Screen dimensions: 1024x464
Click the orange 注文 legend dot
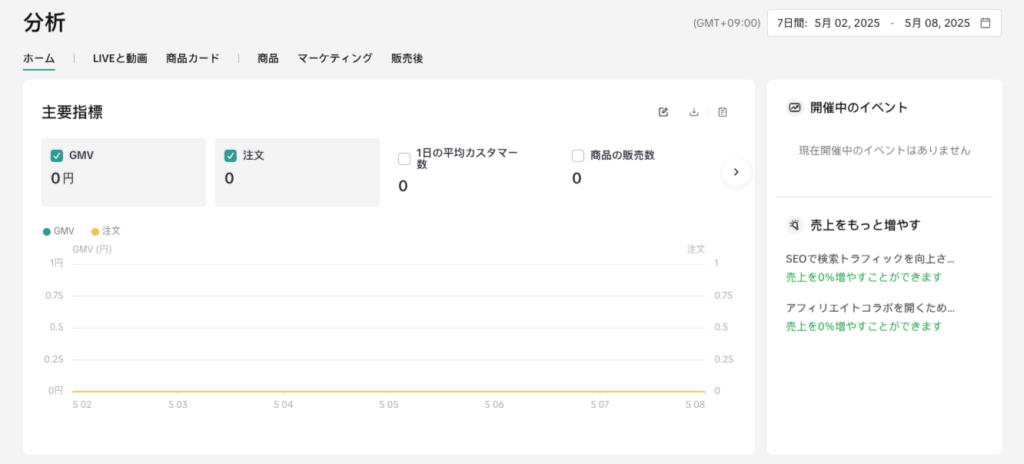pos(95,231)
